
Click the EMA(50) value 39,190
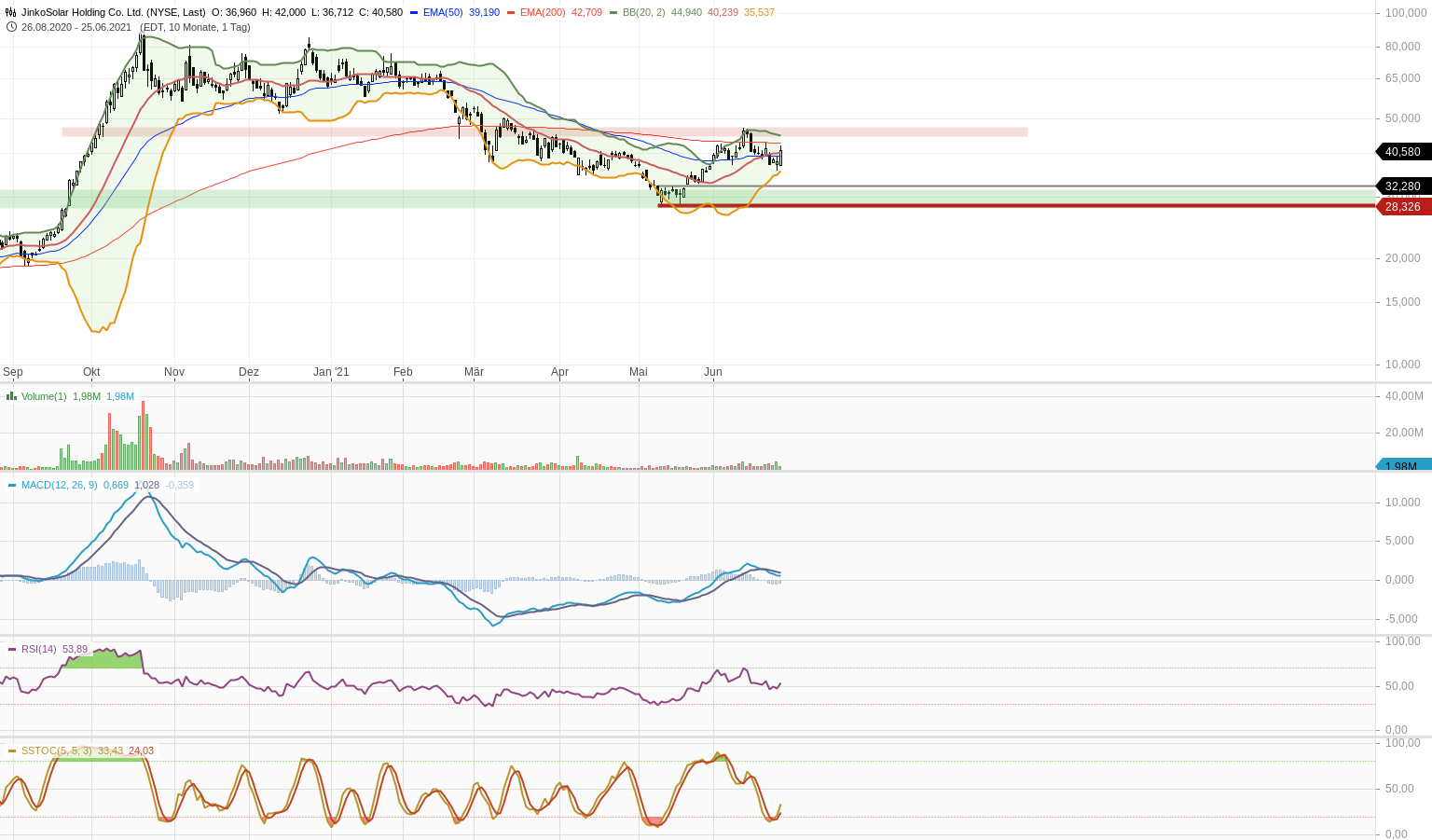(x=484, y=12)
